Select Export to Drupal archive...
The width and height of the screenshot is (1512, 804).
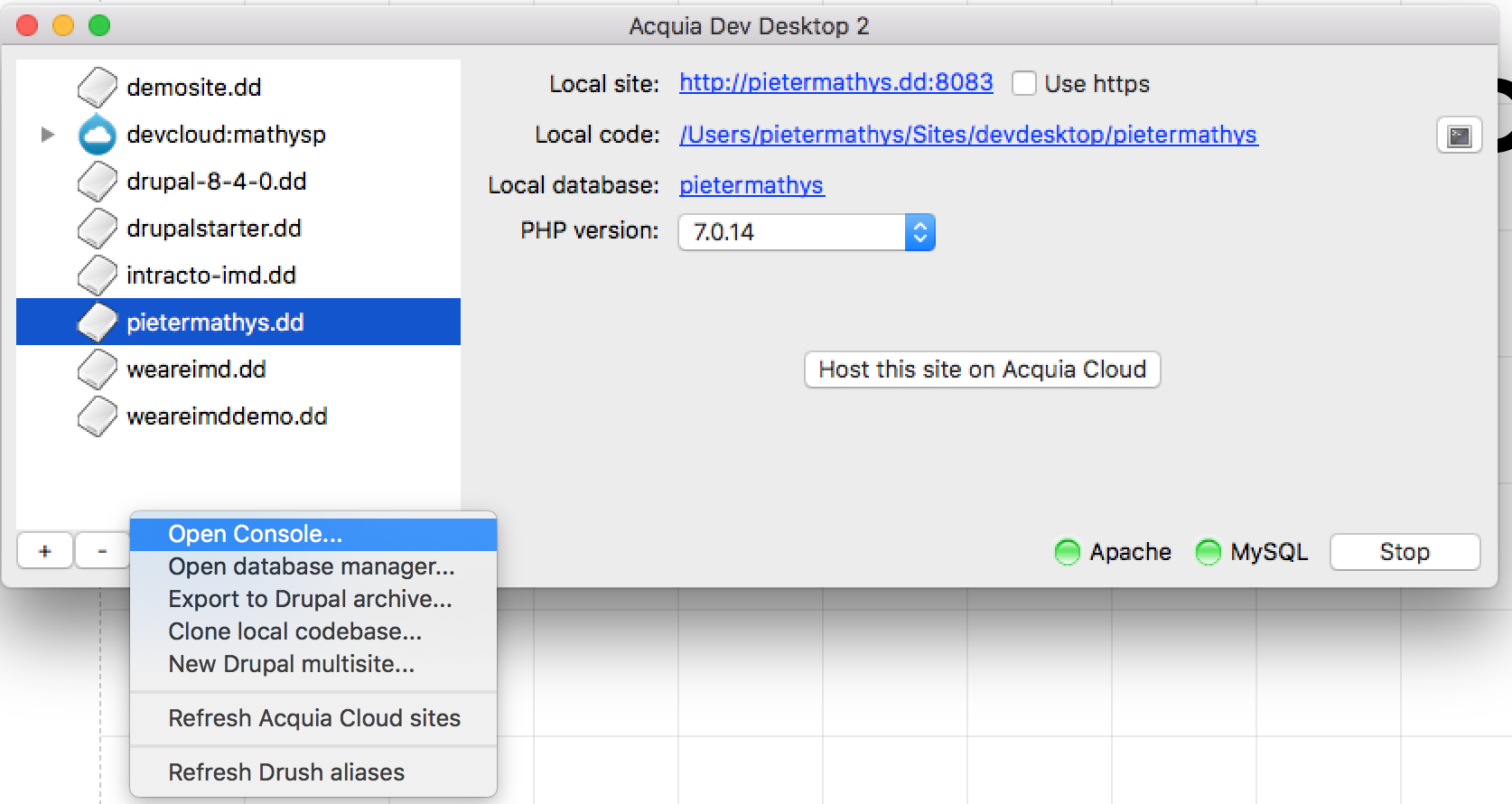click(x=313, y=599)
